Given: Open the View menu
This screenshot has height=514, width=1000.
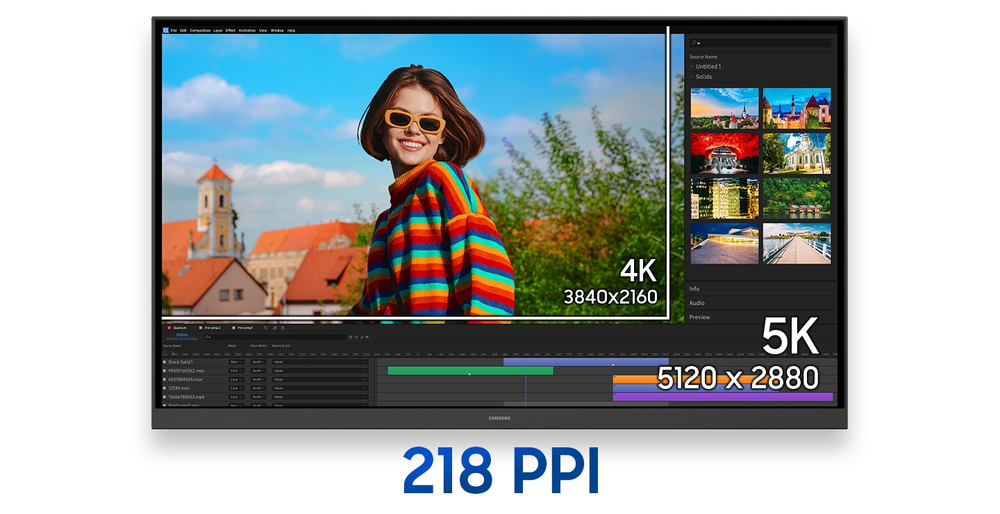Looking at the screenshot, I should click(263, 31).
